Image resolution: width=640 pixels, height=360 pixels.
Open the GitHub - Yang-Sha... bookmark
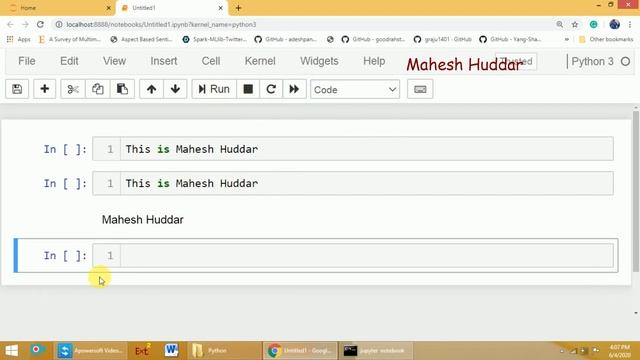pos(510,39)
